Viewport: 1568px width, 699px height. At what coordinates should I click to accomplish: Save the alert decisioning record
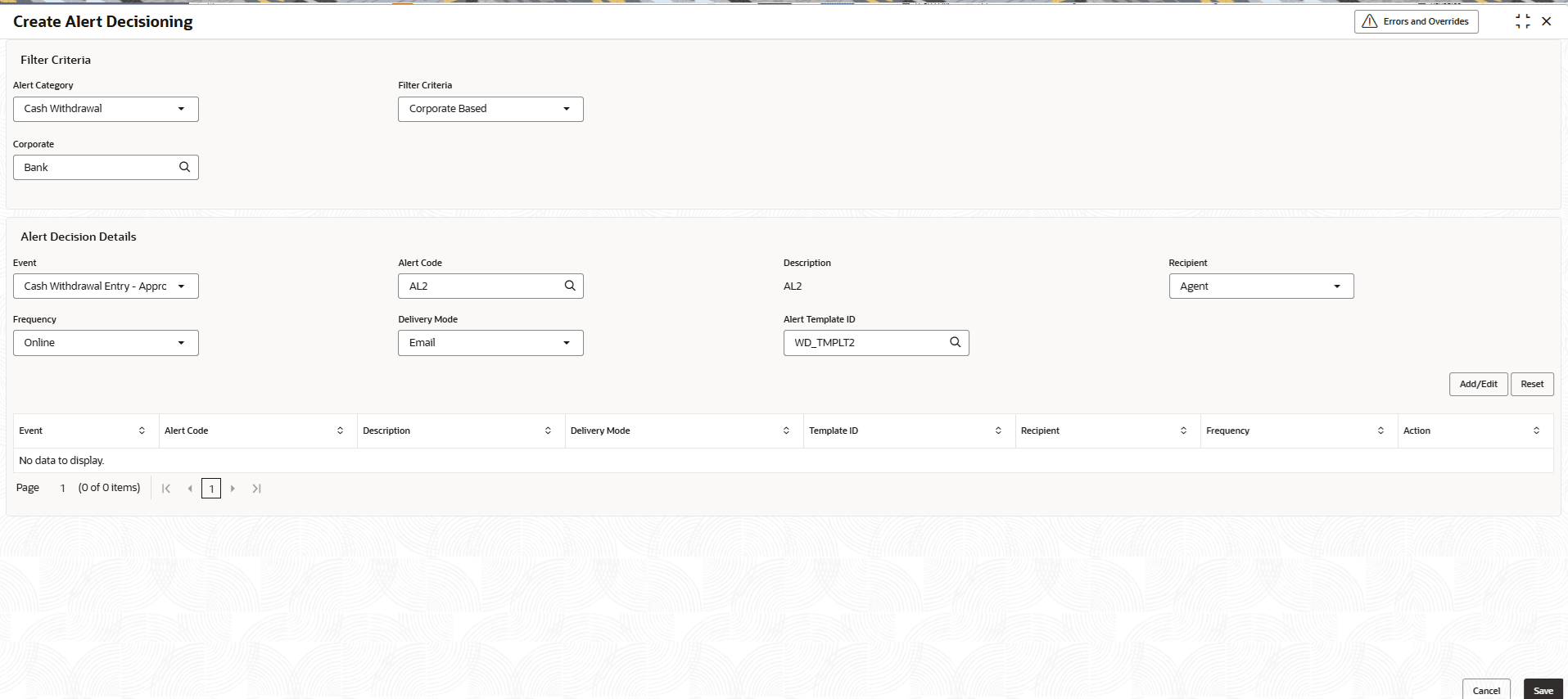tap(1543, 690)
